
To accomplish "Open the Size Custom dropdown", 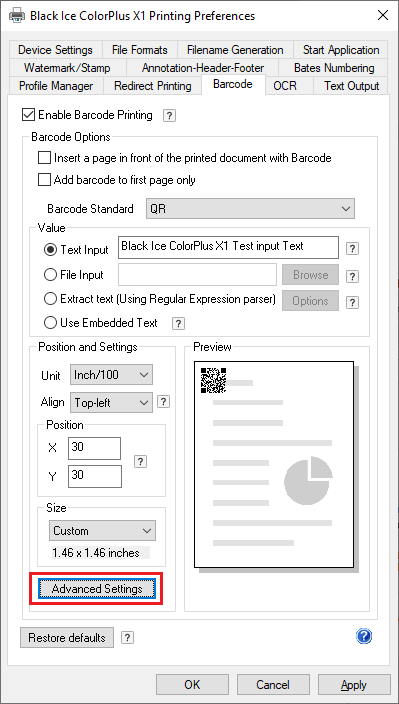I will 102,531.
